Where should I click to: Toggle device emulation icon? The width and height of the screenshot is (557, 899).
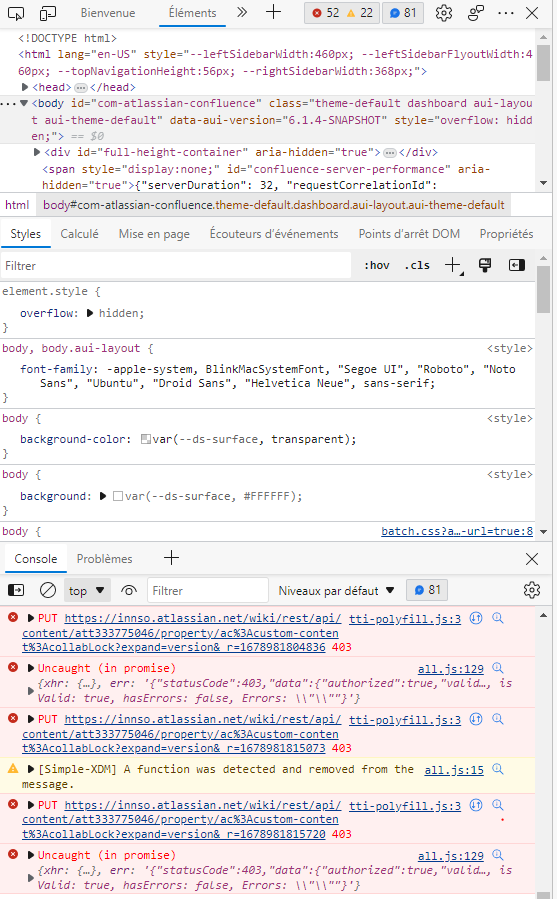(48, 13)
